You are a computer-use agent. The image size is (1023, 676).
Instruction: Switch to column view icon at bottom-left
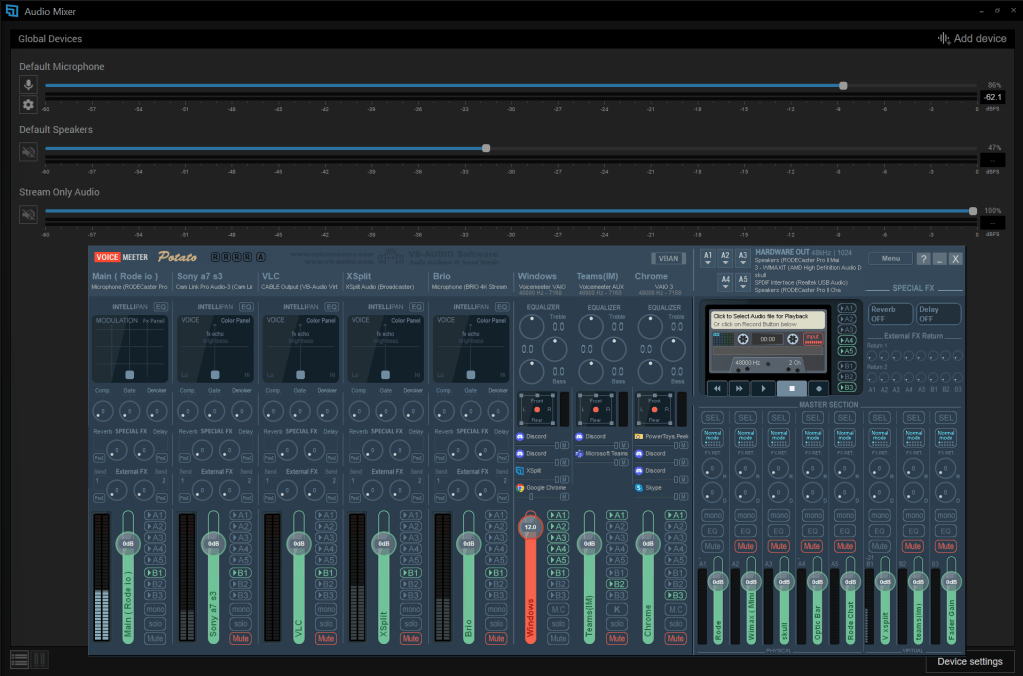[x=39, y=660]
